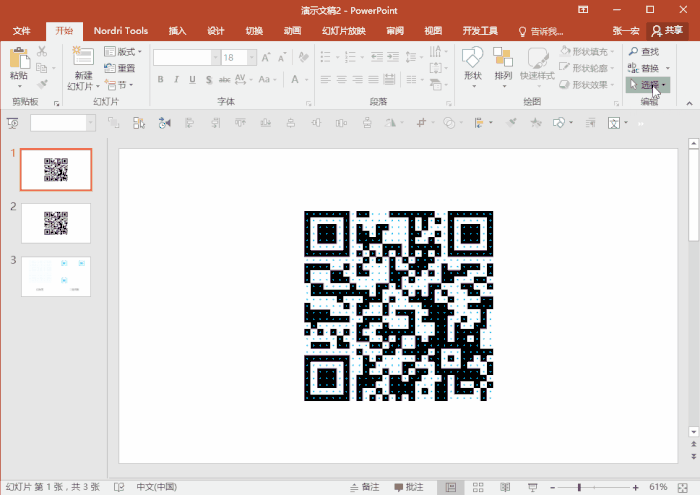Image resolution: width=700 pixels, height=495 pixels.
Task: Click the Decrease Indent icon
Action: click(x=377, y=57)
